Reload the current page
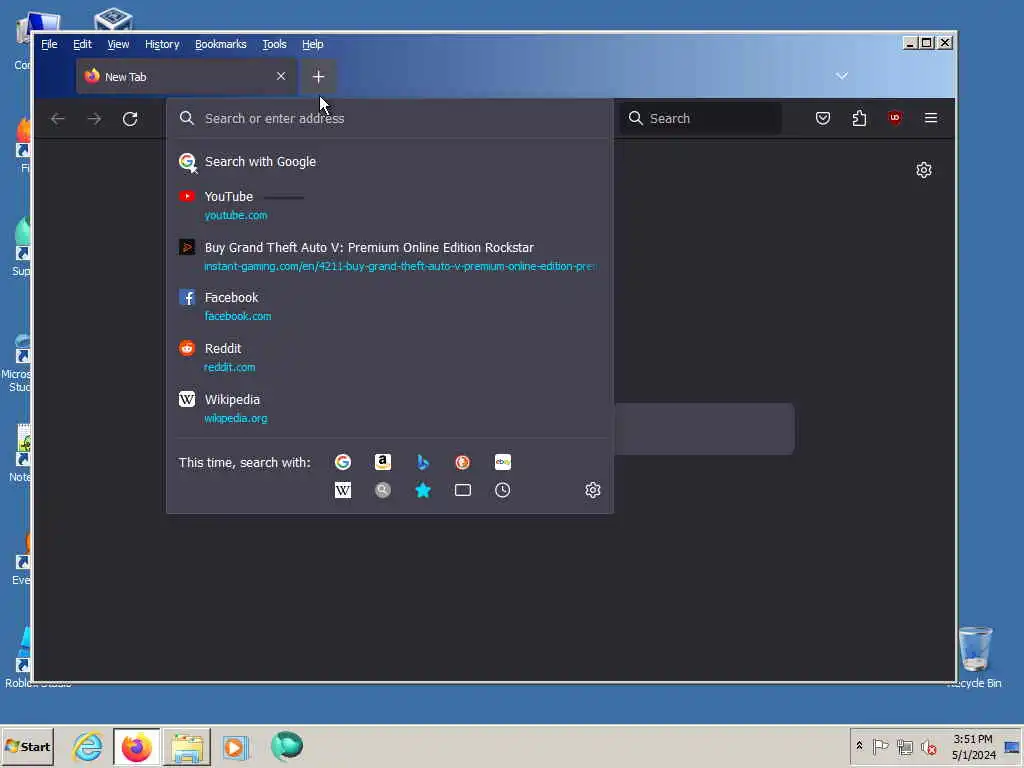 (x=130, y=119)
